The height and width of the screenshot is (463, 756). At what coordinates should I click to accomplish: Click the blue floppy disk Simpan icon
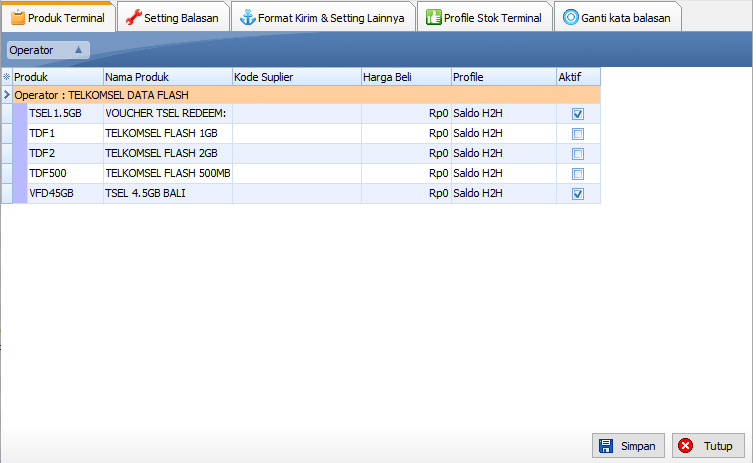(606, 446)
